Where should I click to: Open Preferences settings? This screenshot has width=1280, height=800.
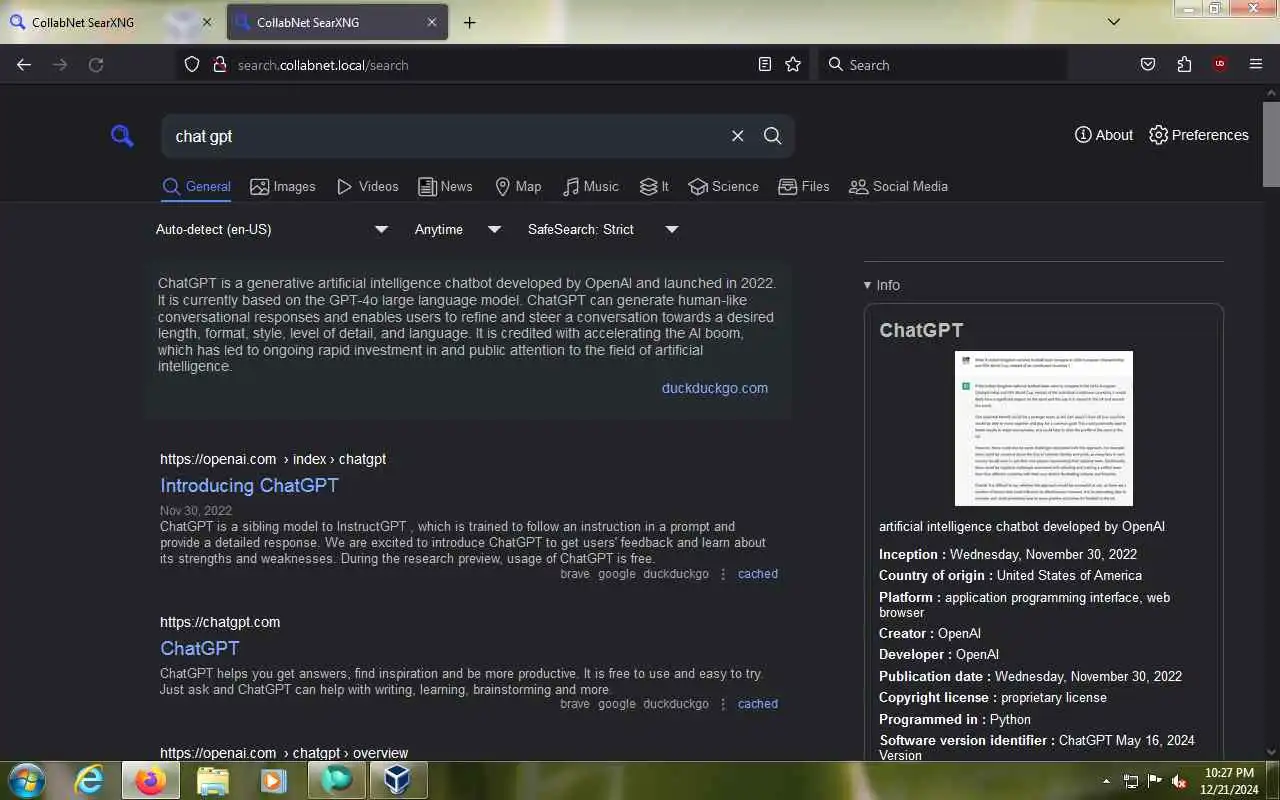pyautogui.click(x=1198, y=135)
